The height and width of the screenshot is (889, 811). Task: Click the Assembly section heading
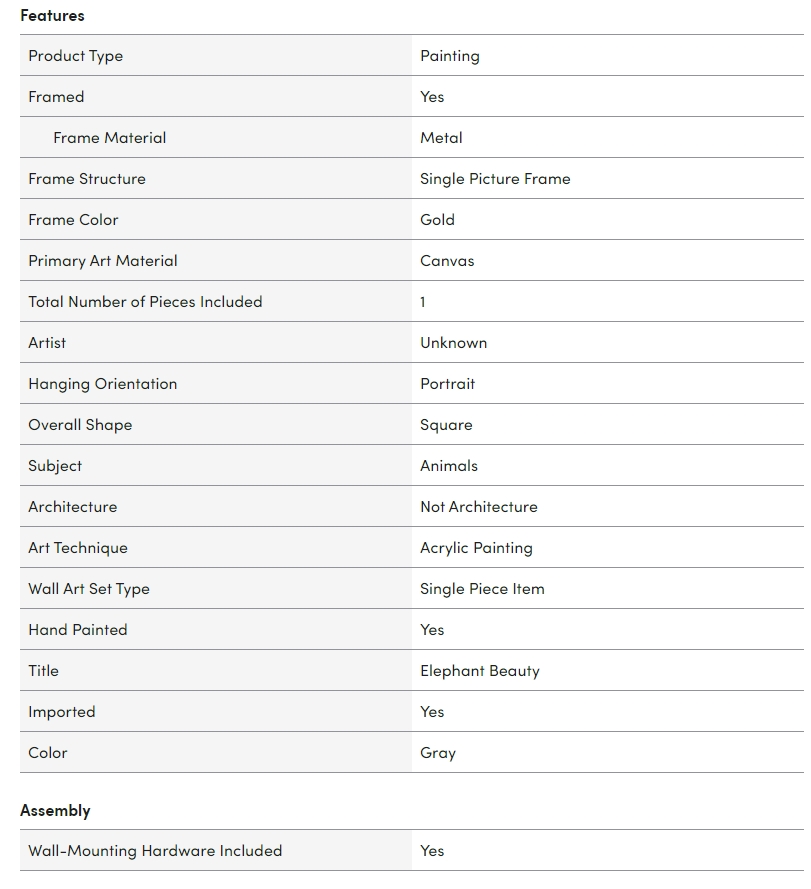[x=55, y=811]
